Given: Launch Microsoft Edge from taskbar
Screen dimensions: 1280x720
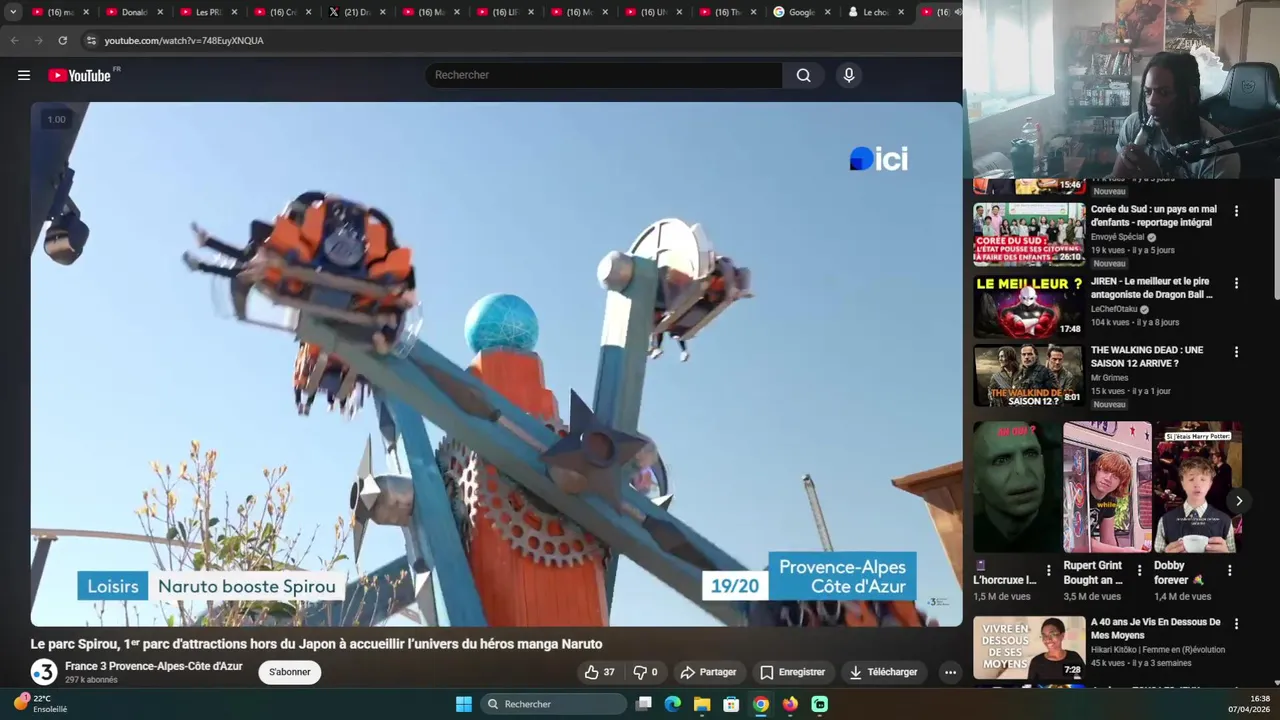Looking at the screenshot, I should pos(673,704).
